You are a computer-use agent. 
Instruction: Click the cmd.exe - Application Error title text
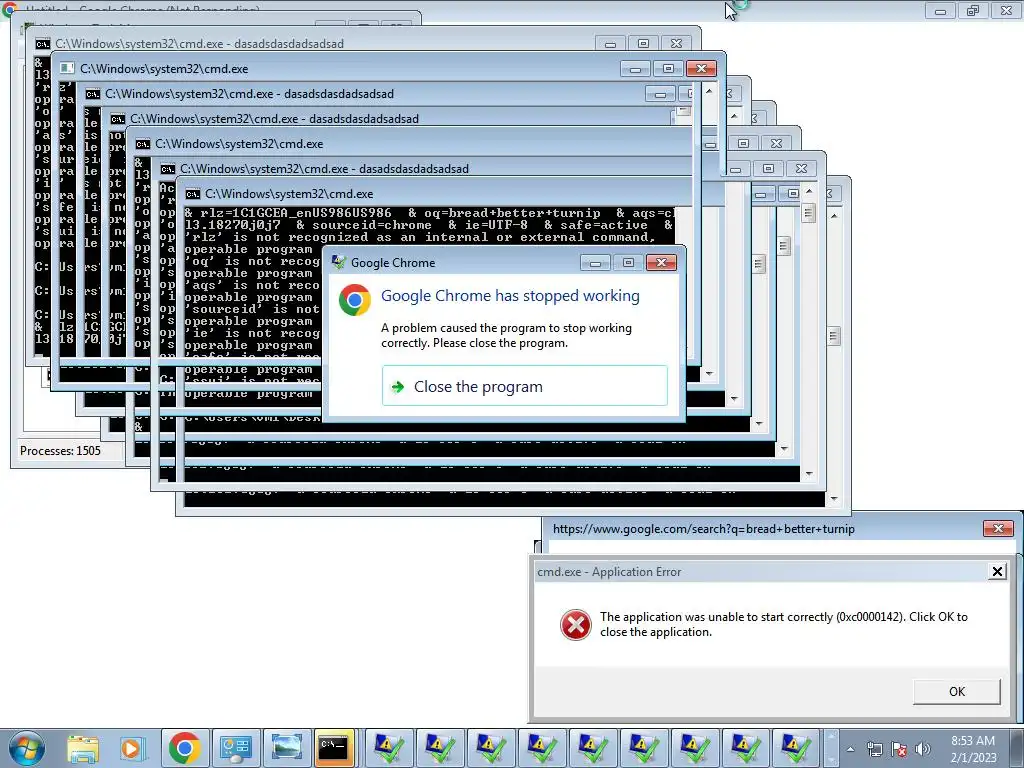[609, 572]
